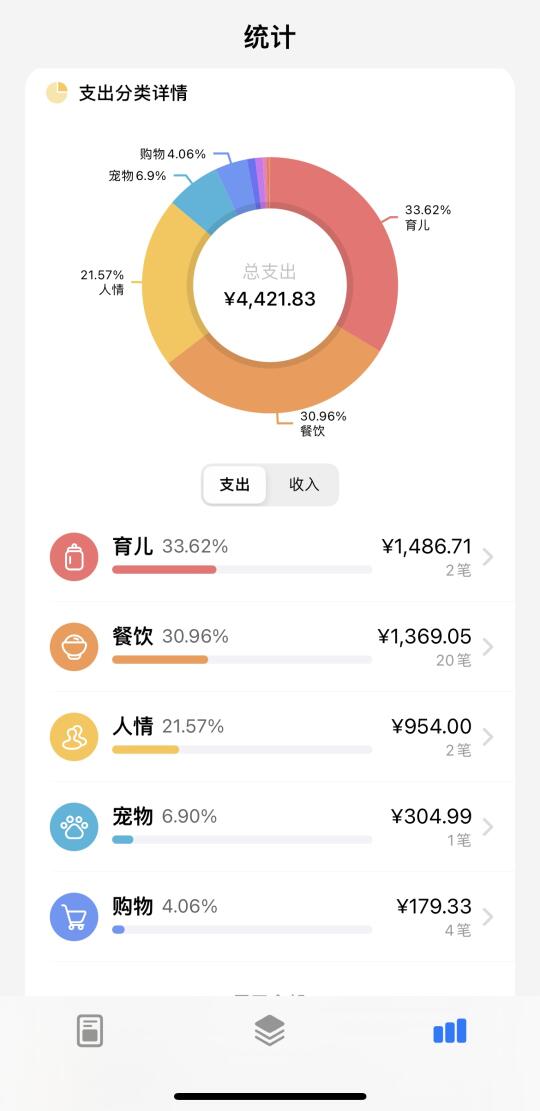The height and width of the screenshot is (1111, 540).
Task: Click the ¥179.33 购物 amount
Action: [434, 906]
